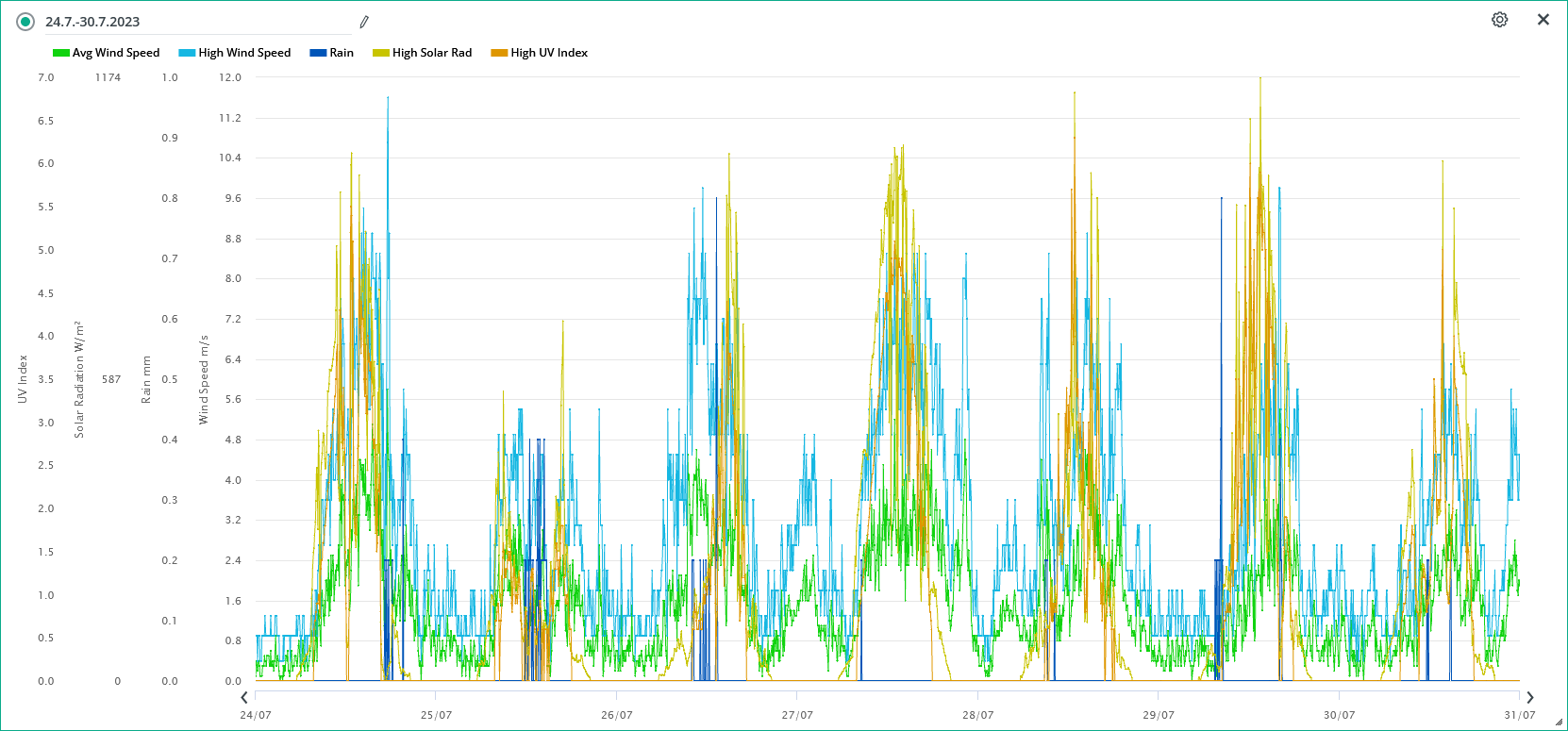Viewport: 1568px width, 731px height.
Task: Click the Wind Speed m/s axis title
Action: [x=204, y=379]
